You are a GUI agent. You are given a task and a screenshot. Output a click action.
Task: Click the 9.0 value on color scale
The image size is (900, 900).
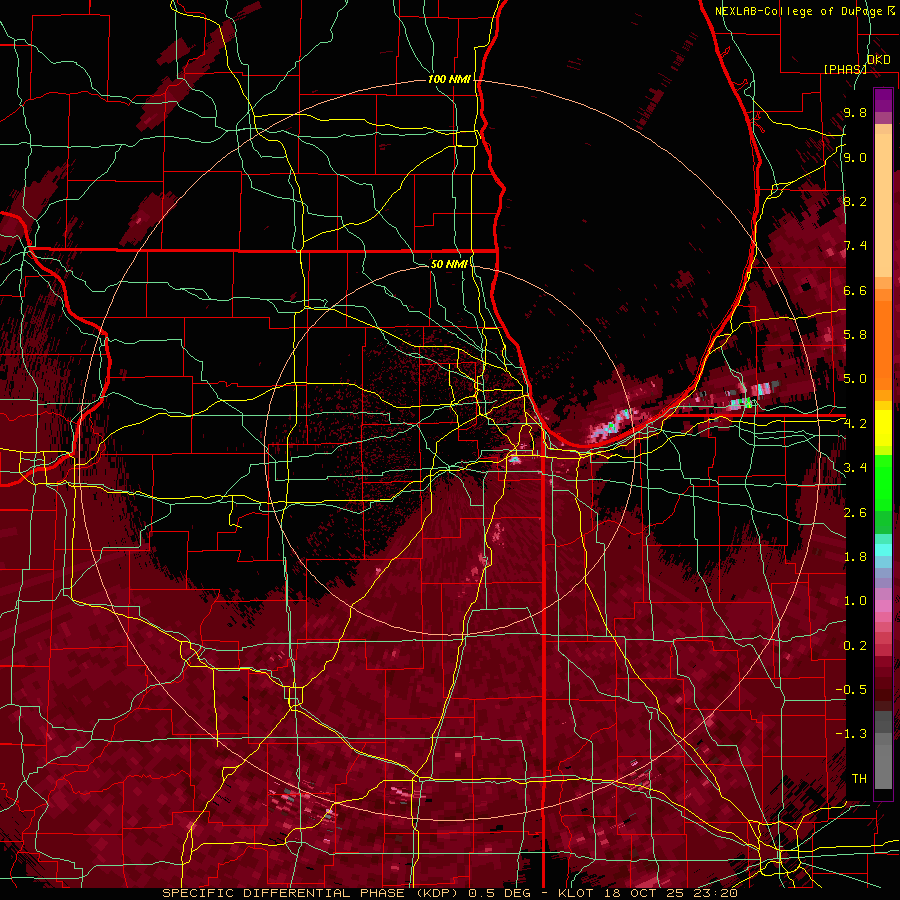point(855,157)
